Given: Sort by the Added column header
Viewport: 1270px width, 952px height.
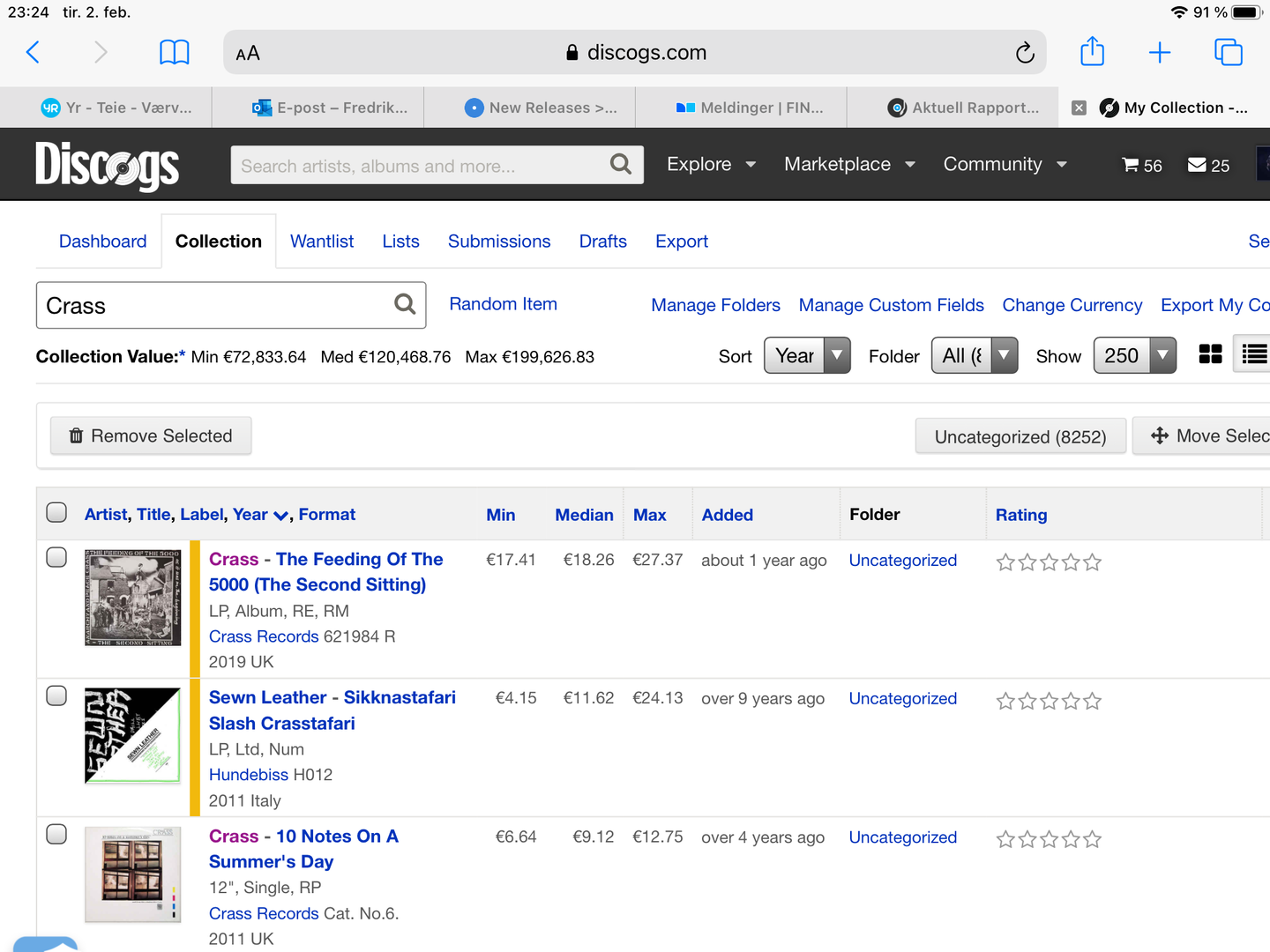Looking at the screenshot, I should click(x=728, y=515).
